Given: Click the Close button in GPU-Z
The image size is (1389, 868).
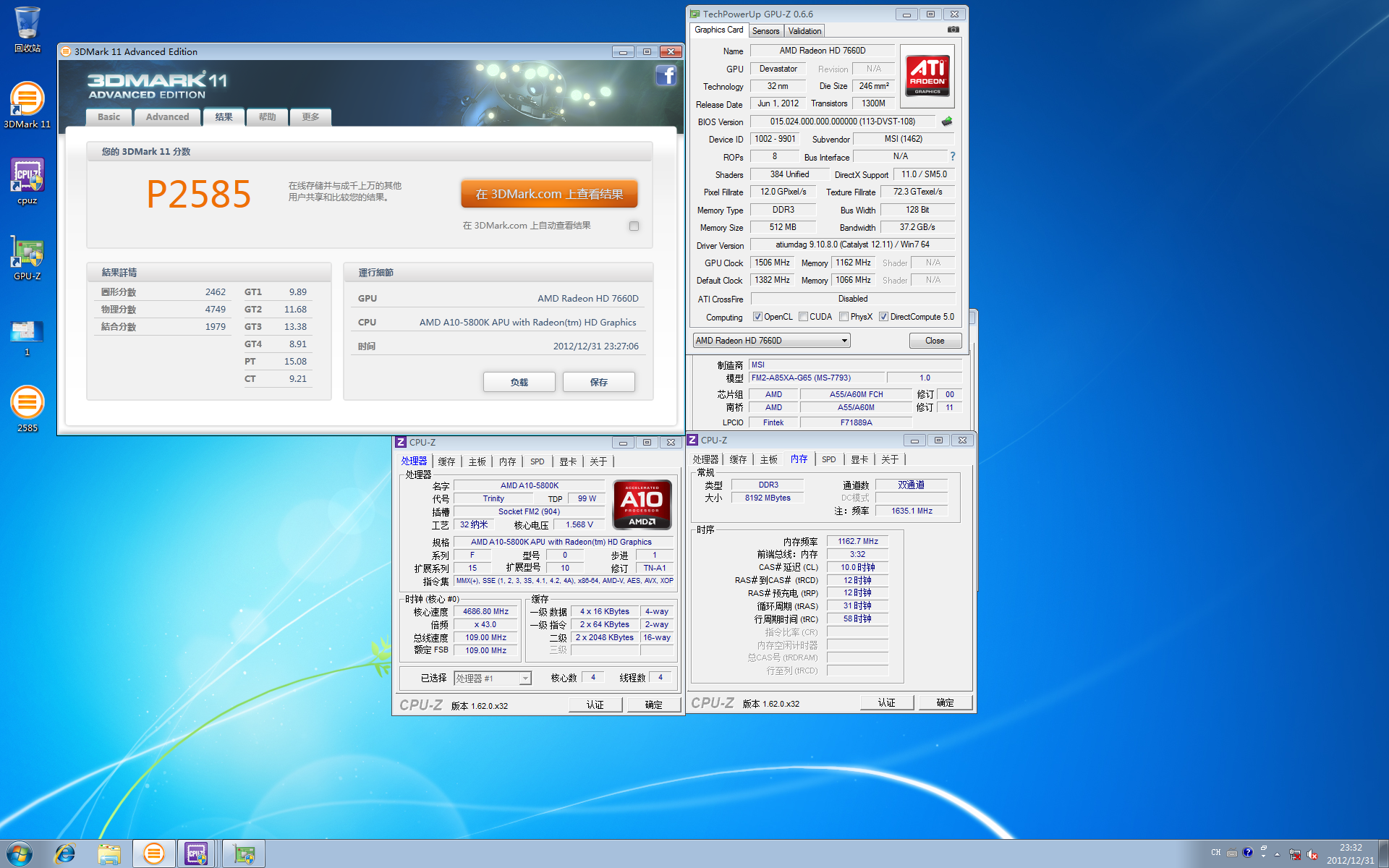Looking at the screenshot, I should click(x=935, y=341).
